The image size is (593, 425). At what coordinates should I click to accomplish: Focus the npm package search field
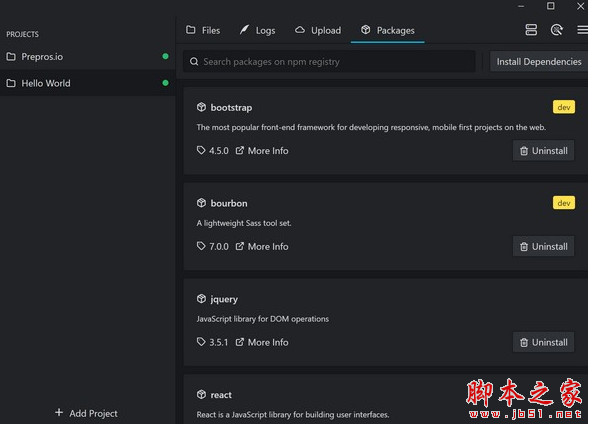point(329,62)
